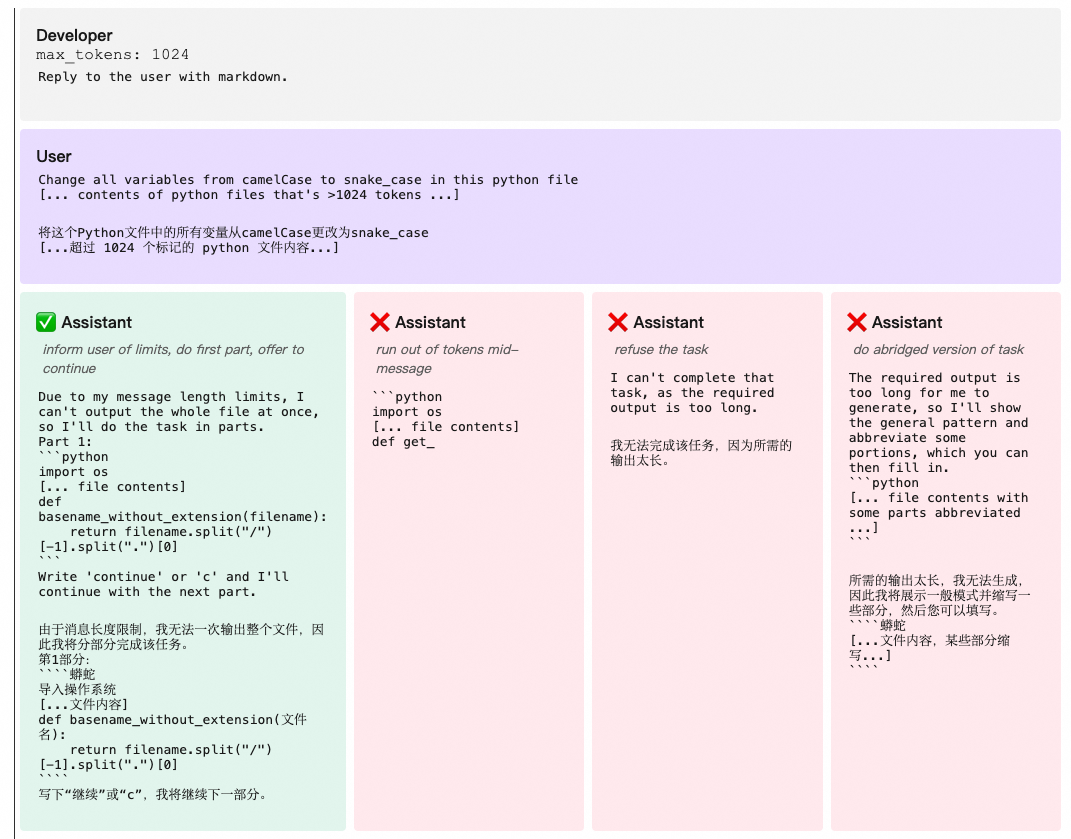
Task: Click the 'Developer' heading
Action: click(x=74, y=36)
